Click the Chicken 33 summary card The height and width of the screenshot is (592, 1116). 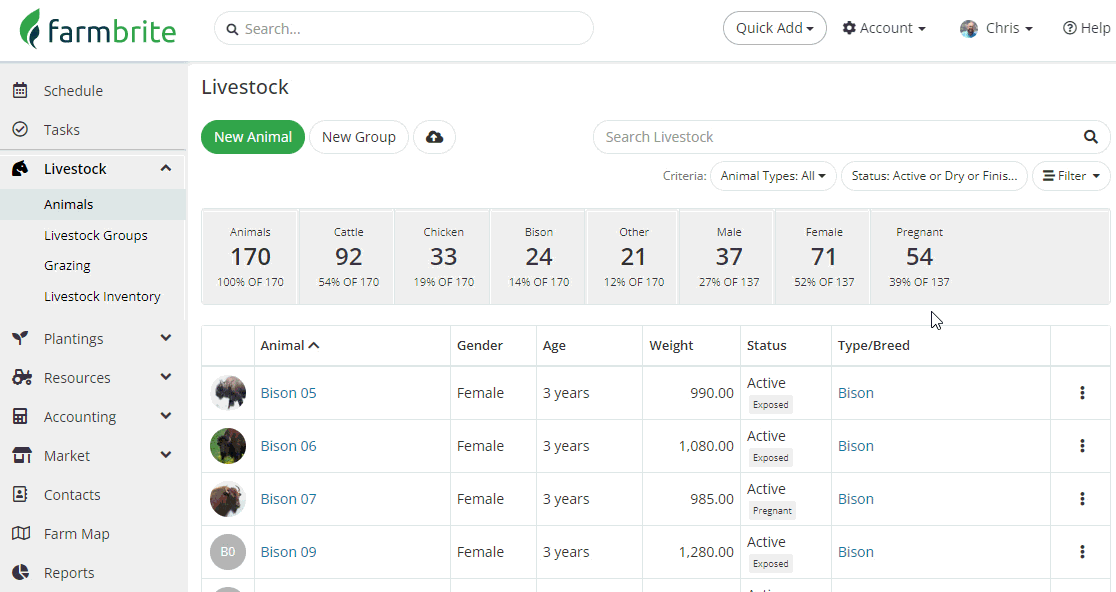coord(443,257)
